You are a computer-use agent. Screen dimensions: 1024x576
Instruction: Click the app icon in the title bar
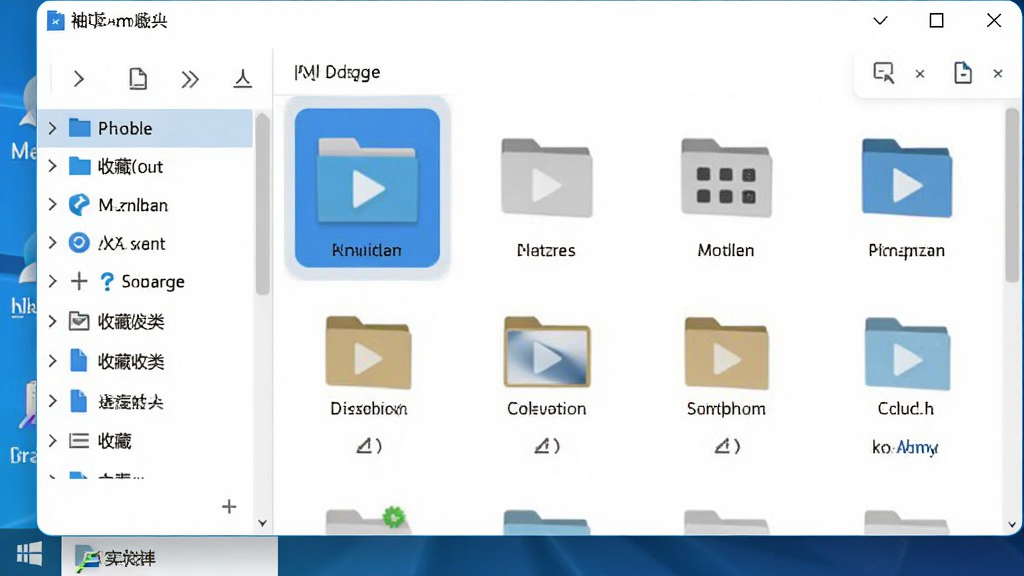(x=56, y=21)
